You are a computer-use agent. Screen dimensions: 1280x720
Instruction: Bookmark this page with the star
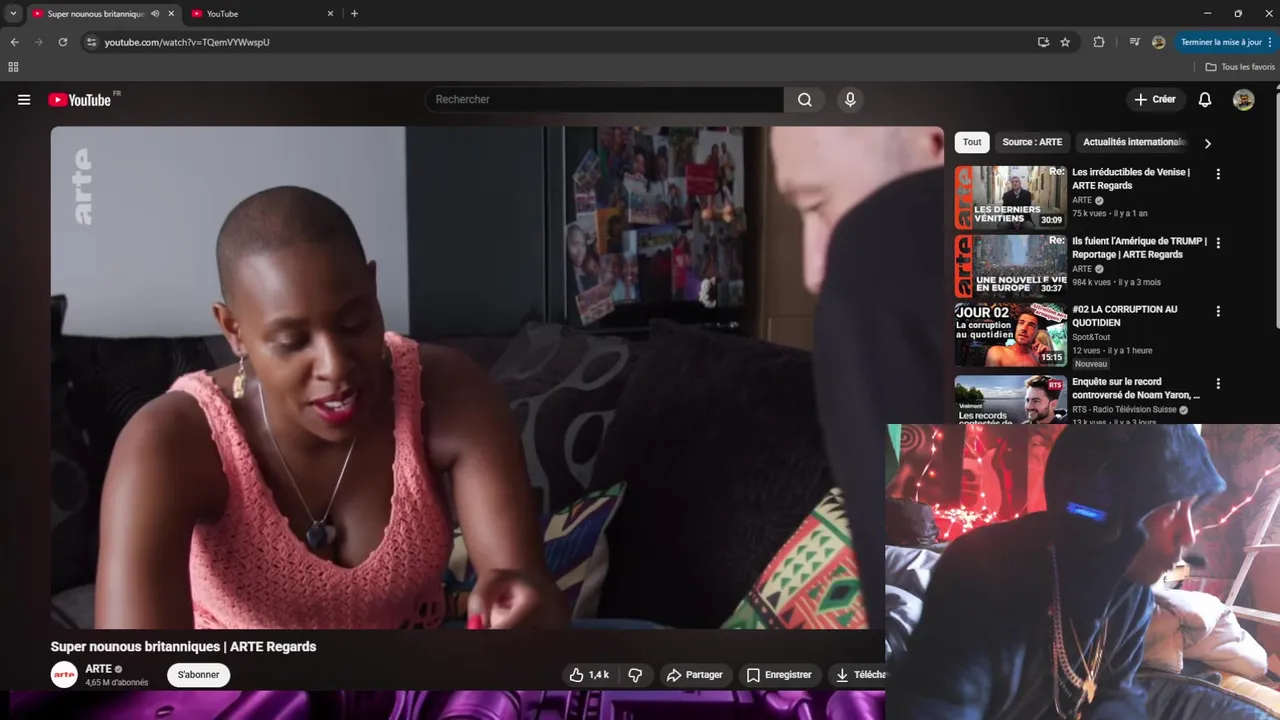point(1065,42)
